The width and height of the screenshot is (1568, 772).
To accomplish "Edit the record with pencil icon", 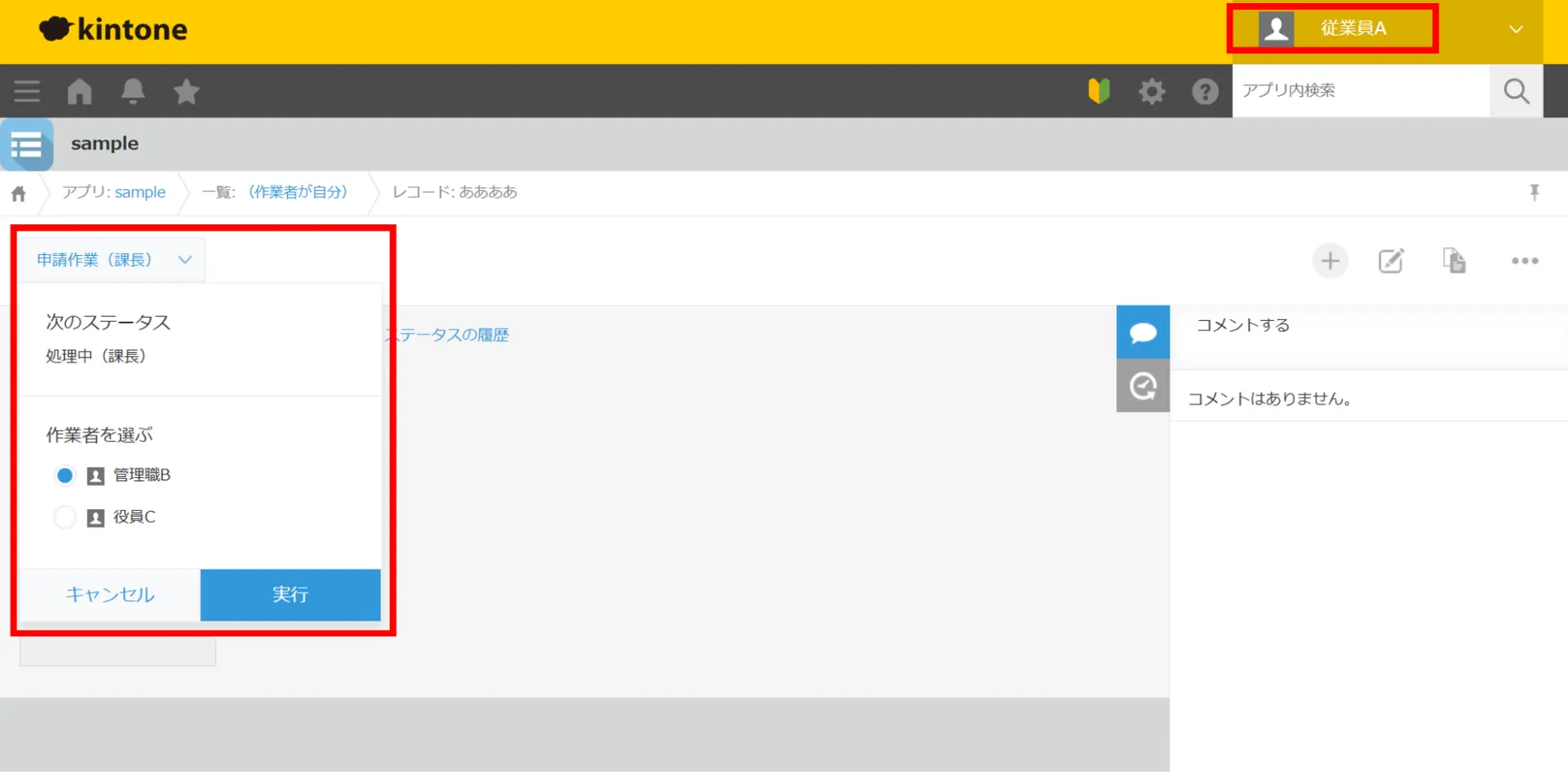I will pos(1391,260).
